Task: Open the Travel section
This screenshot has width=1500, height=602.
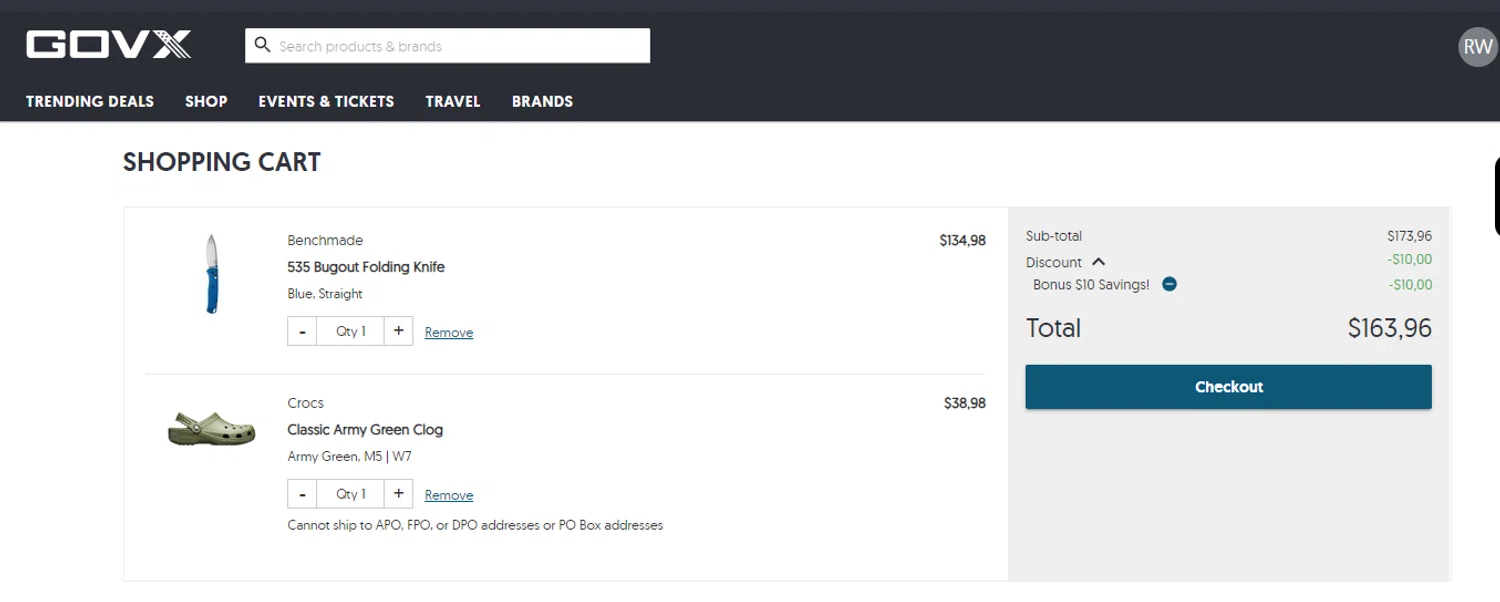Action: tap(453, 101)
